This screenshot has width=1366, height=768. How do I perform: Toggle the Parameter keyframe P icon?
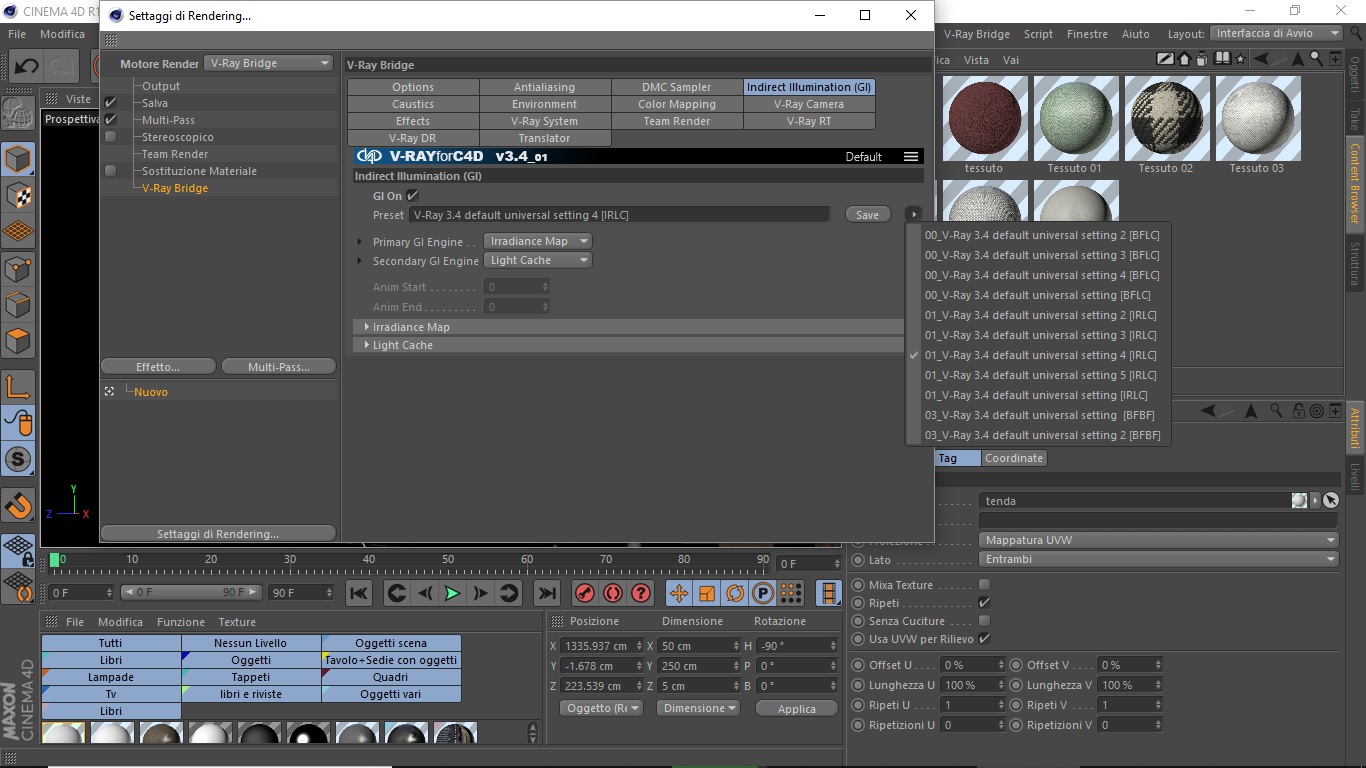[763, 593]
